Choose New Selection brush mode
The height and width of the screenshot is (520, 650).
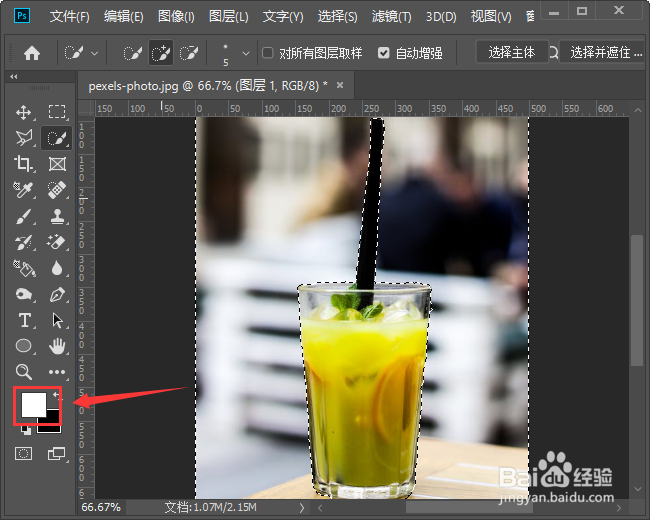coord(133,53)
